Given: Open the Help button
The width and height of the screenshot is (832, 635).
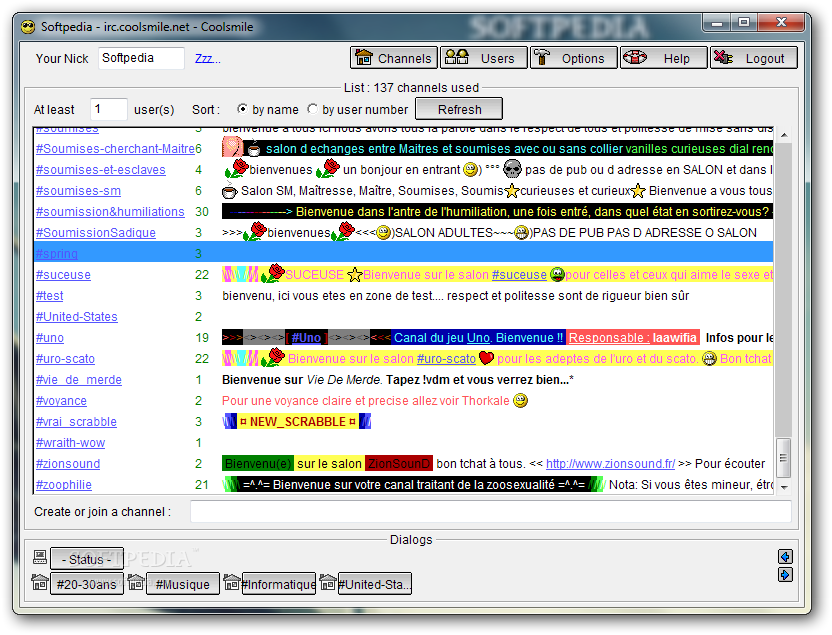Looking at the screenshot, I should click(663, 58).
